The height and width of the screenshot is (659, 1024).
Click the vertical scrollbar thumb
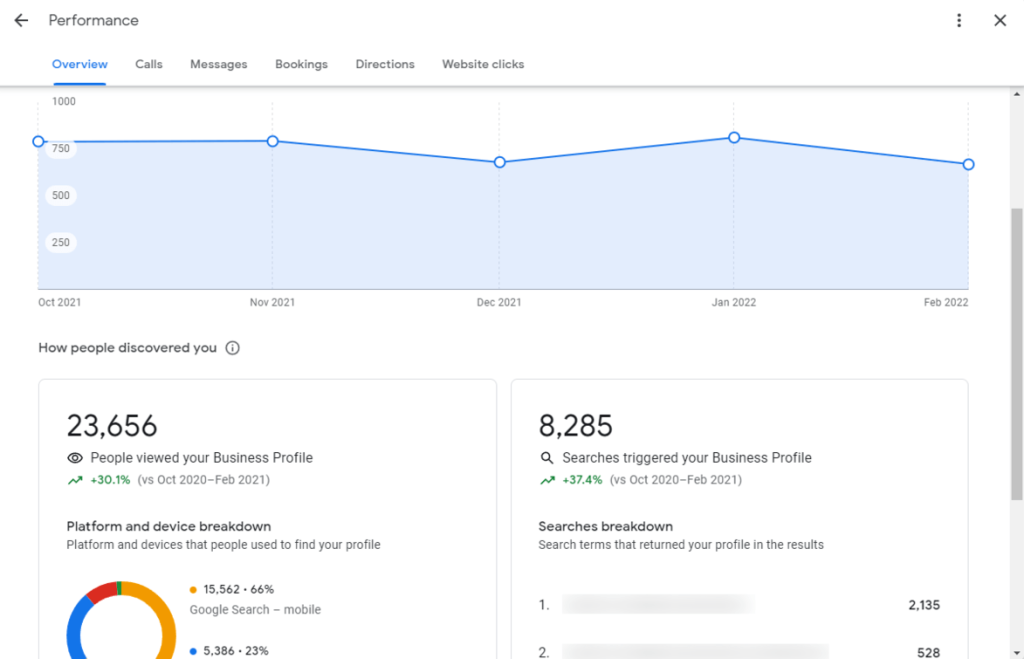coord(1017,354)
